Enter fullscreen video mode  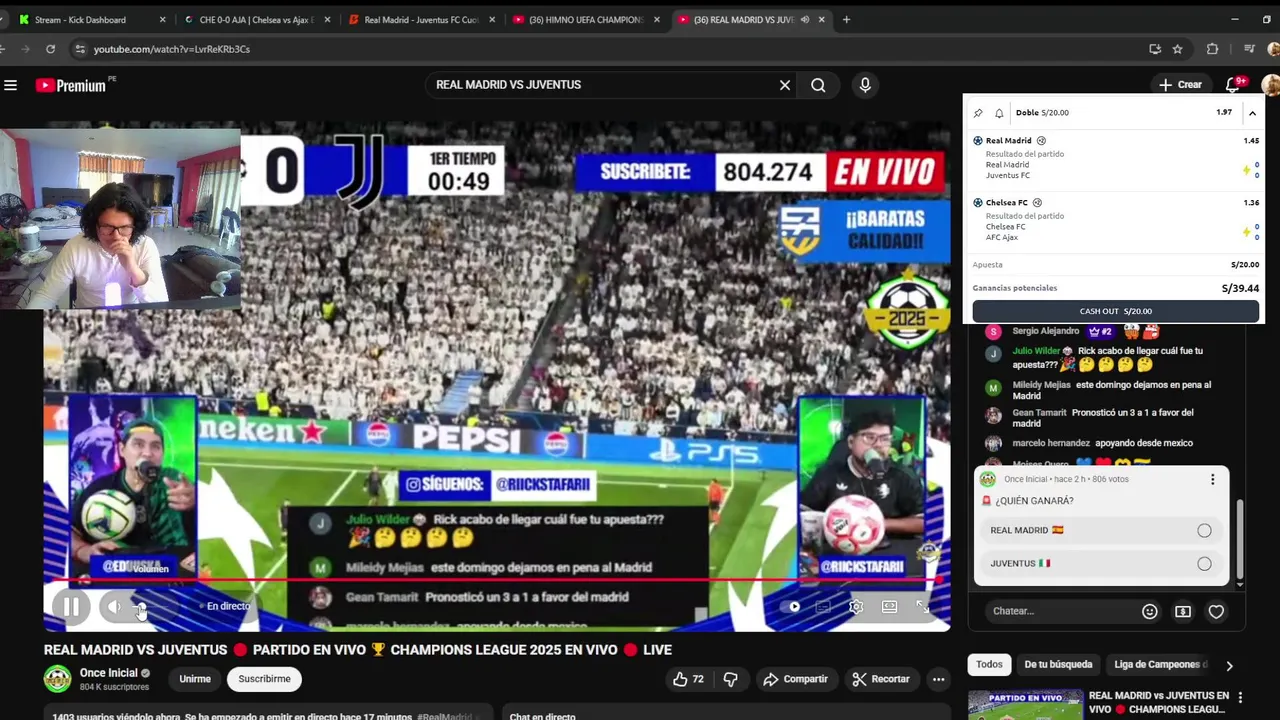[x=922, y=606]
